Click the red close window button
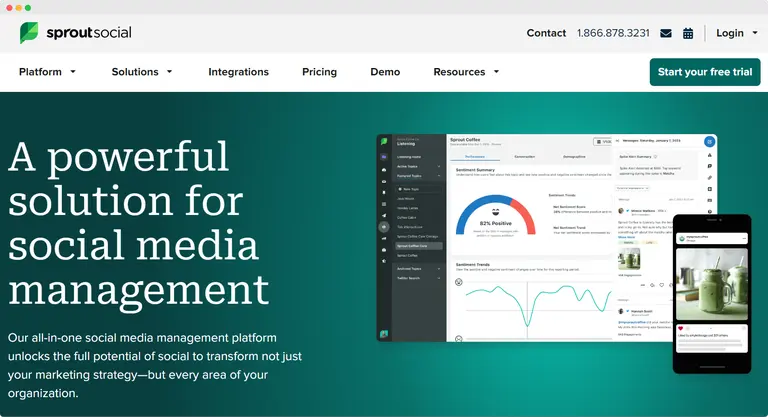 [9, 8]
